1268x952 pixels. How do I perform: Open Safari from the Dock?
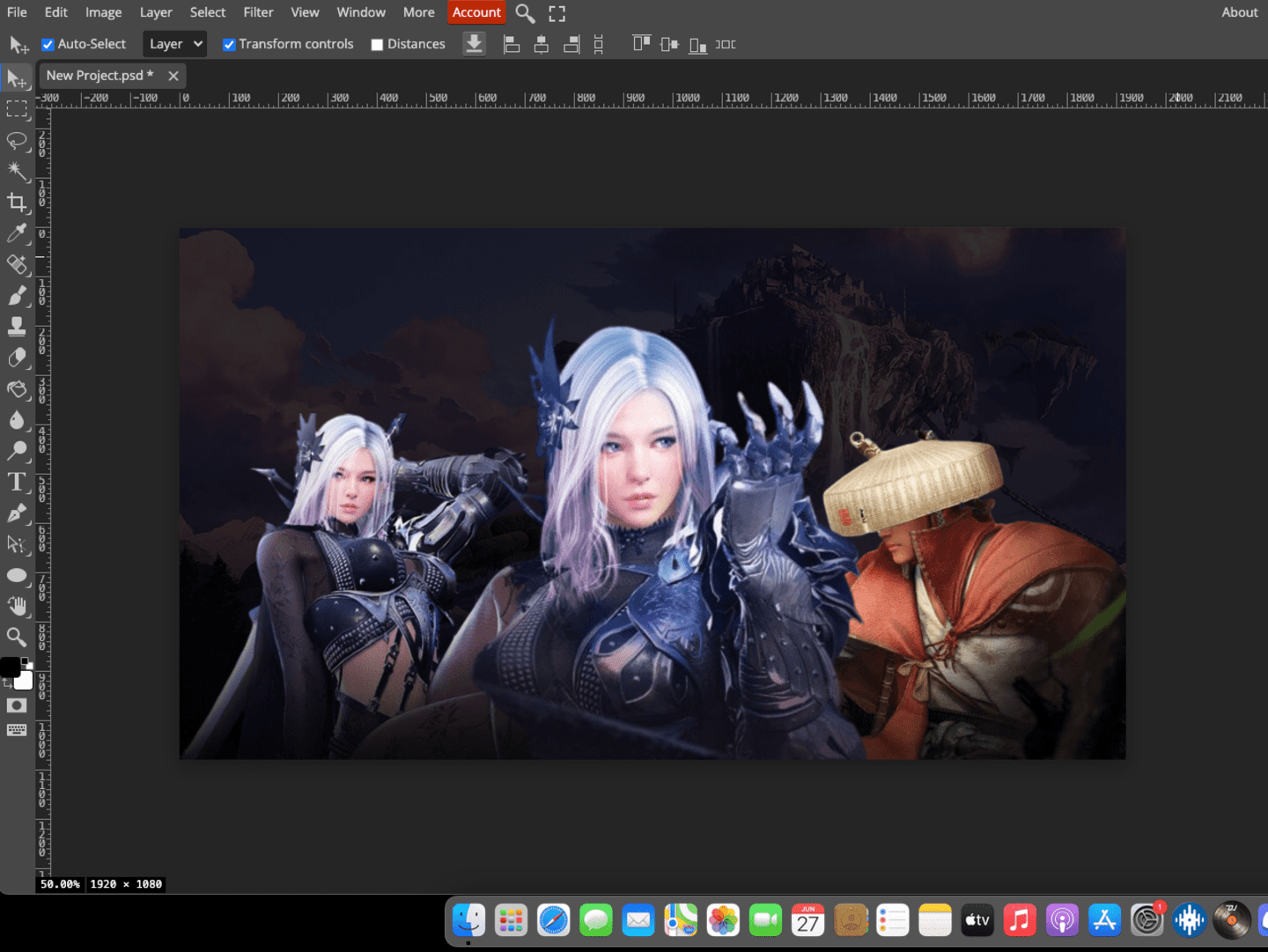(x=554, y=921)
